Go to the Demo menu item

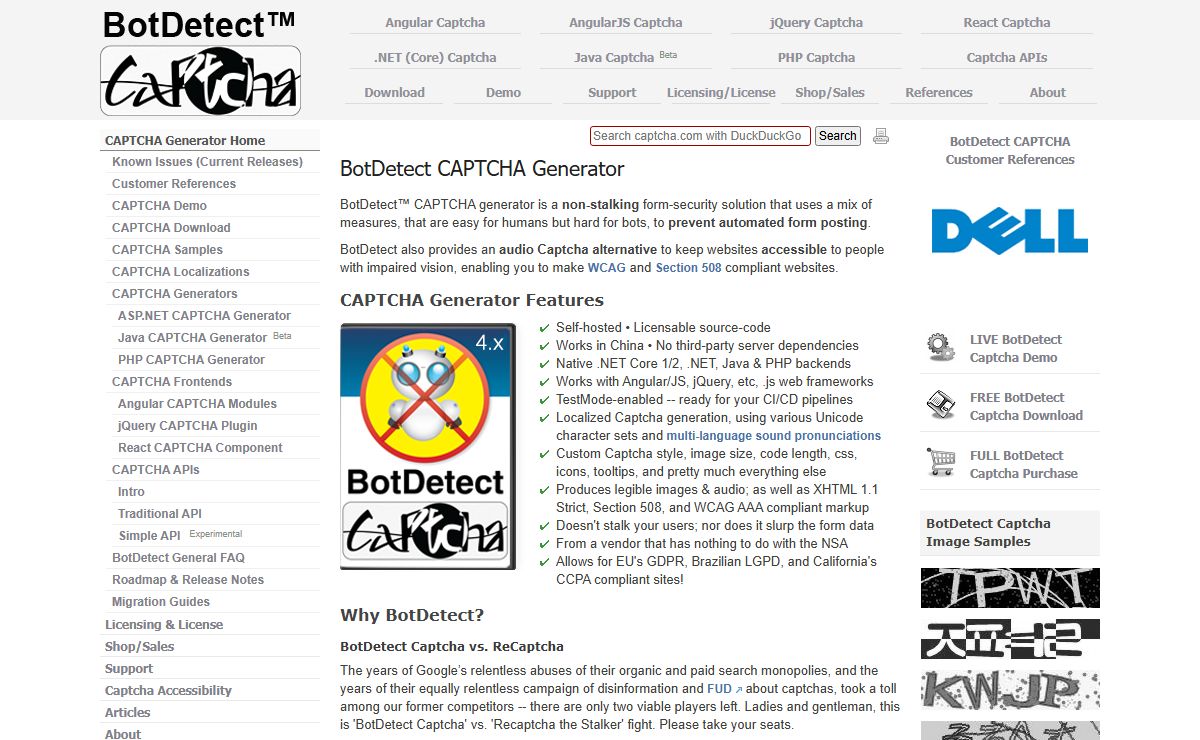[x=503, y=92]
